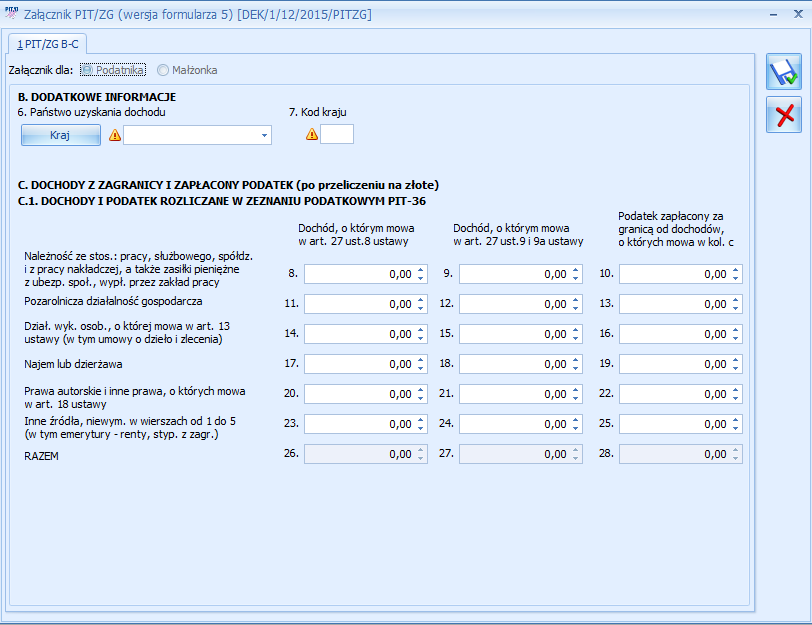Increase field 18 value with up arrow
Viewport: 812px width, 625px height.
click(x=575, y=360)
